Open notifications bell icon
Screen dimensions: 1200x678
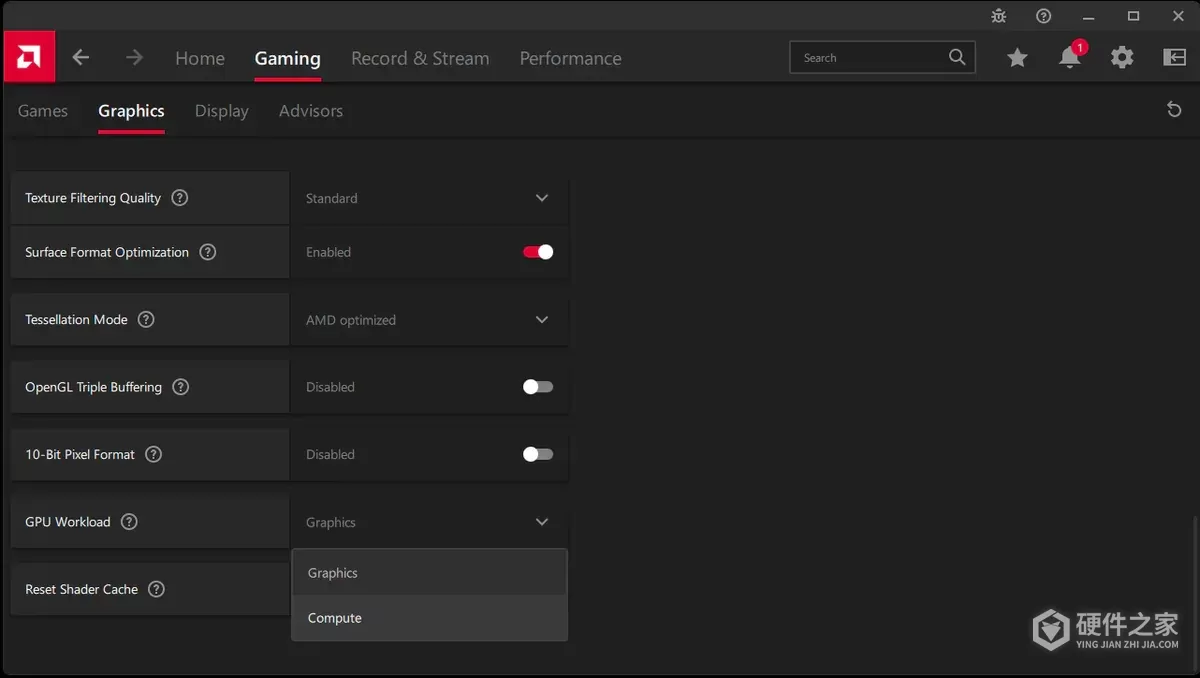coord(1070,58)
